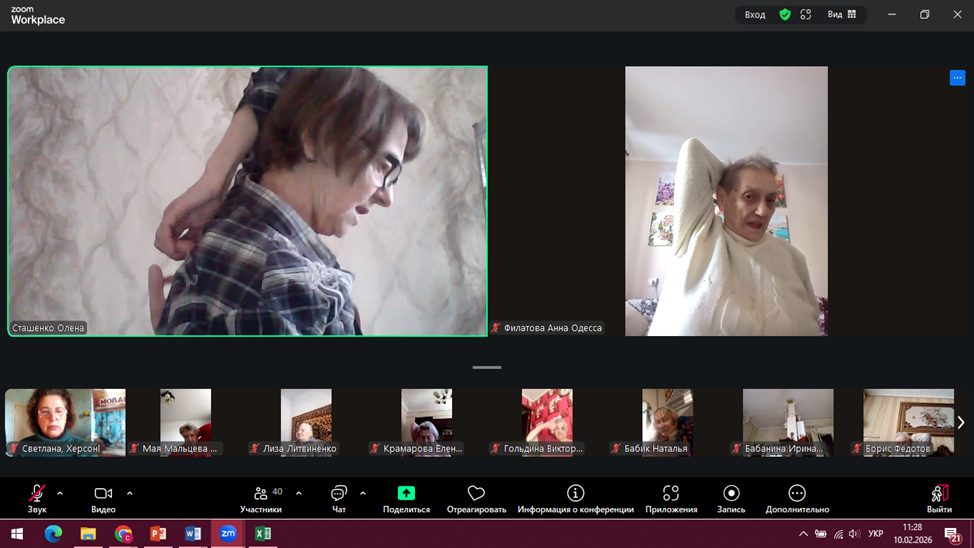Toggle camera using the Видео button
This screenshot has height=548, width=974.
coord(103,497)
